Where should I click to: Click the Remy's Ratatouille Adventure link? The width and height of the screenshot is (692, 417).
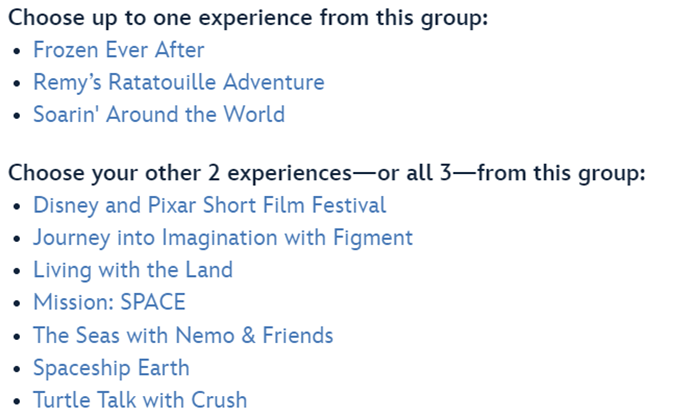pos(178,82)
